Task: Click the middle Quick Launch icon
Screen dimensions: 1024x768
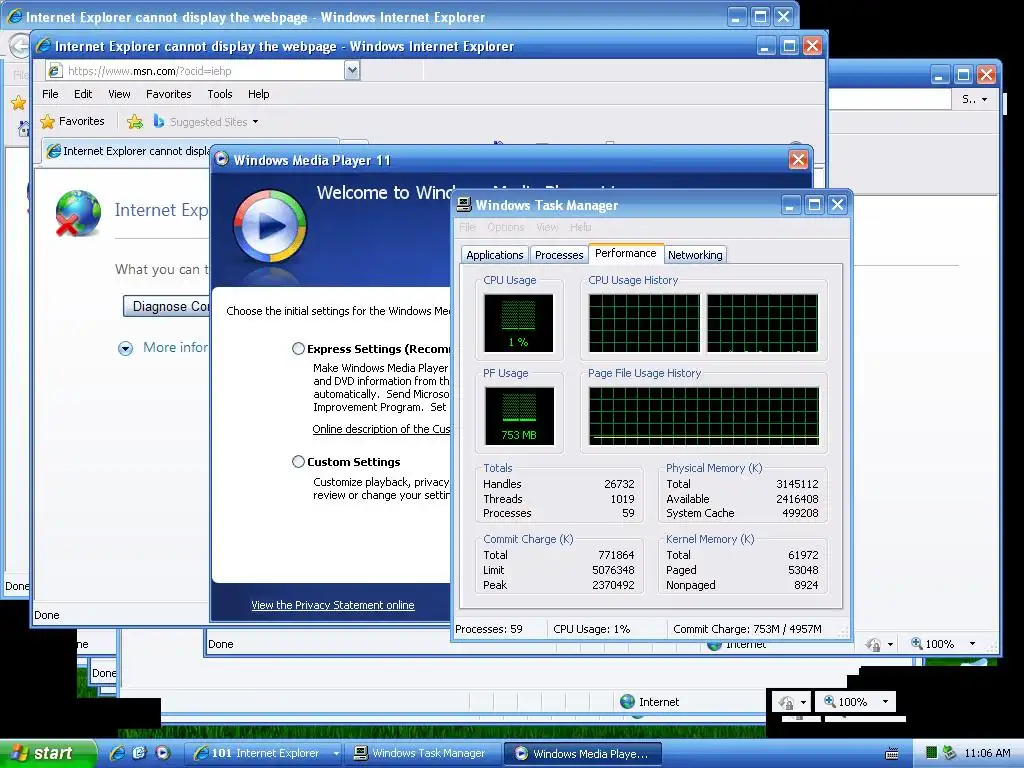Action: pos(140,753)
